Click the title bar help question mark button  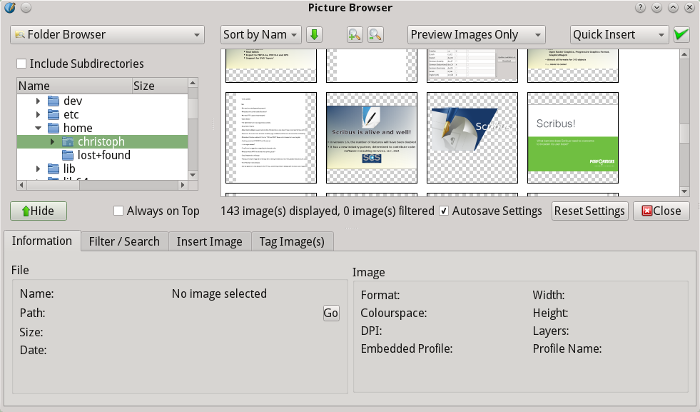click(640, 8)
